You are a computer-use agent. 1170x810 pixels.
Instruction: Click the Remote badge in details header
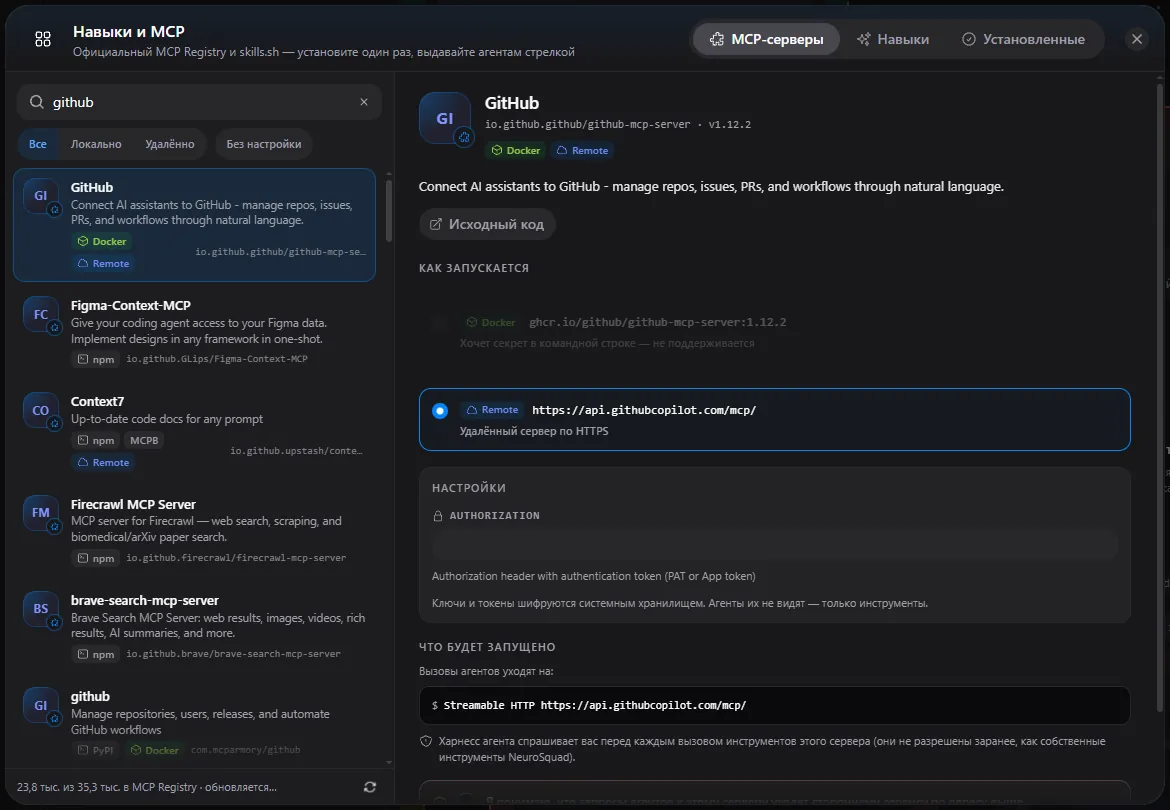tap(583, 151)
